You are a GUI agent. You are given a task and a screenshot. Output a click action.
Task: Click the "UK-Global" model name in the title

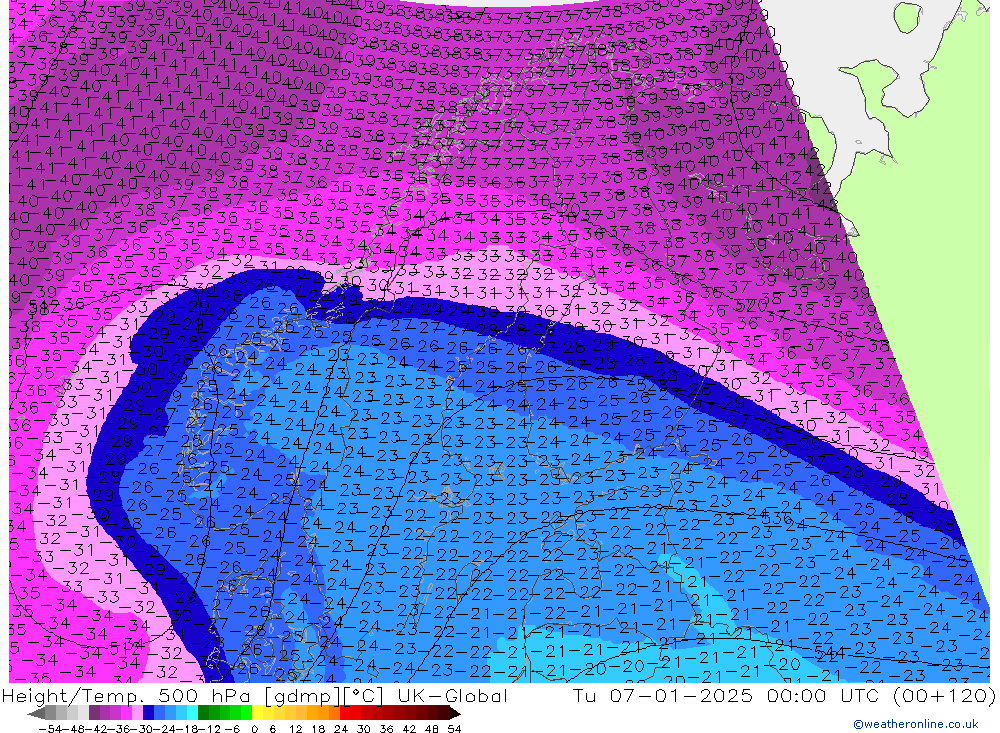tap(452, 695)
